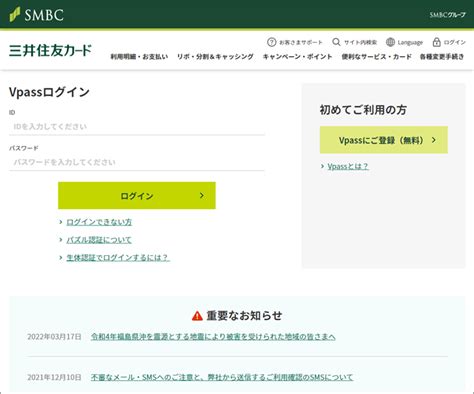This screenshot has width=474, height=394.
Task: Click the date 2022年03月17日
Action: point(54,337)
